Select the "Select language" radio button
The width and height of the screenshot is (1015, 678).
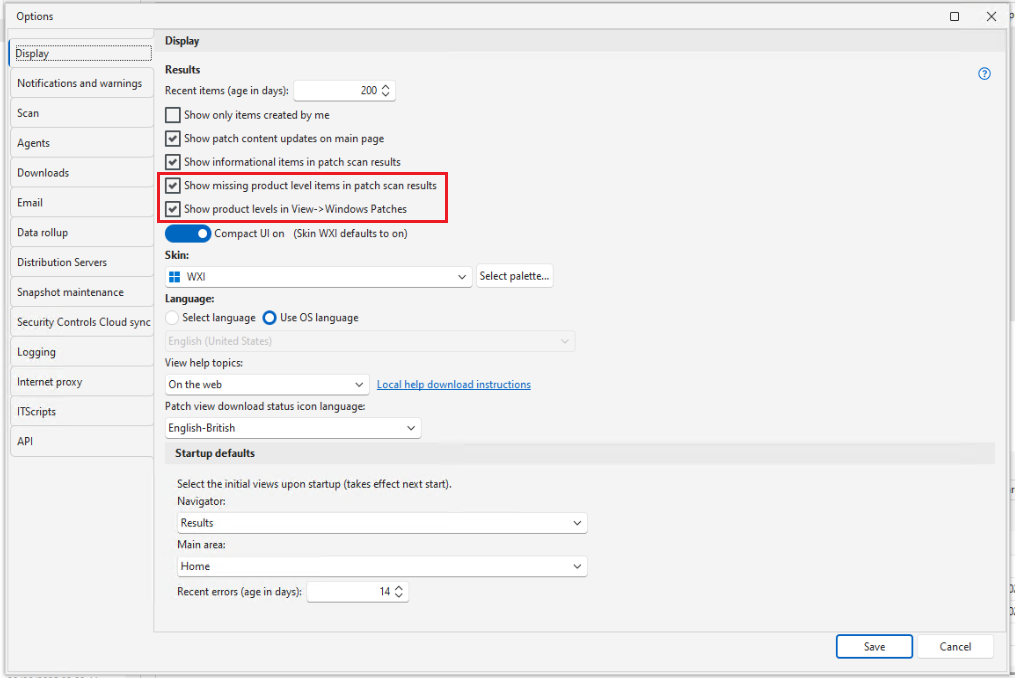pyautogui.click(x=173, y=317)
